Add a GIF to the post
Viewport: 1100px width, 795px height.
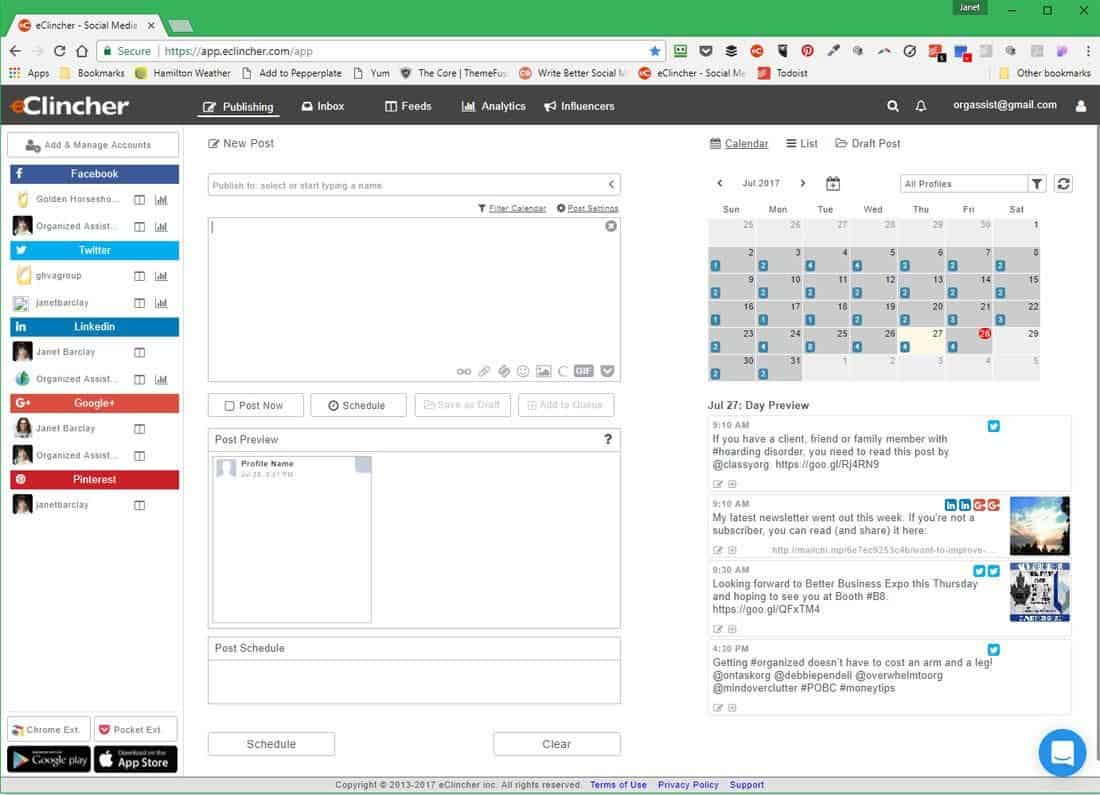click(x=584, y=371)
